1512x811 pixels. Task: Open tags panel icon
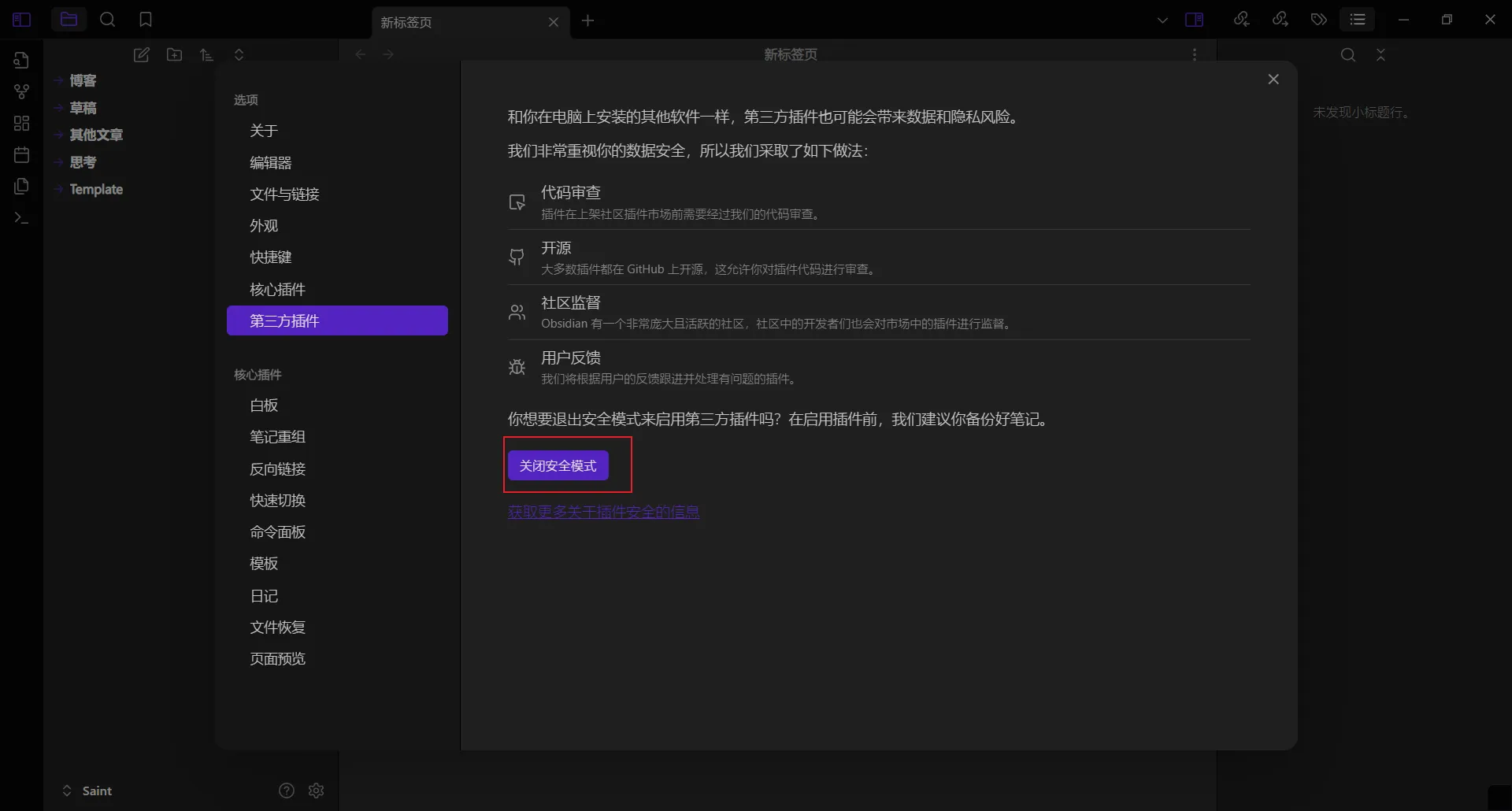1319,20
